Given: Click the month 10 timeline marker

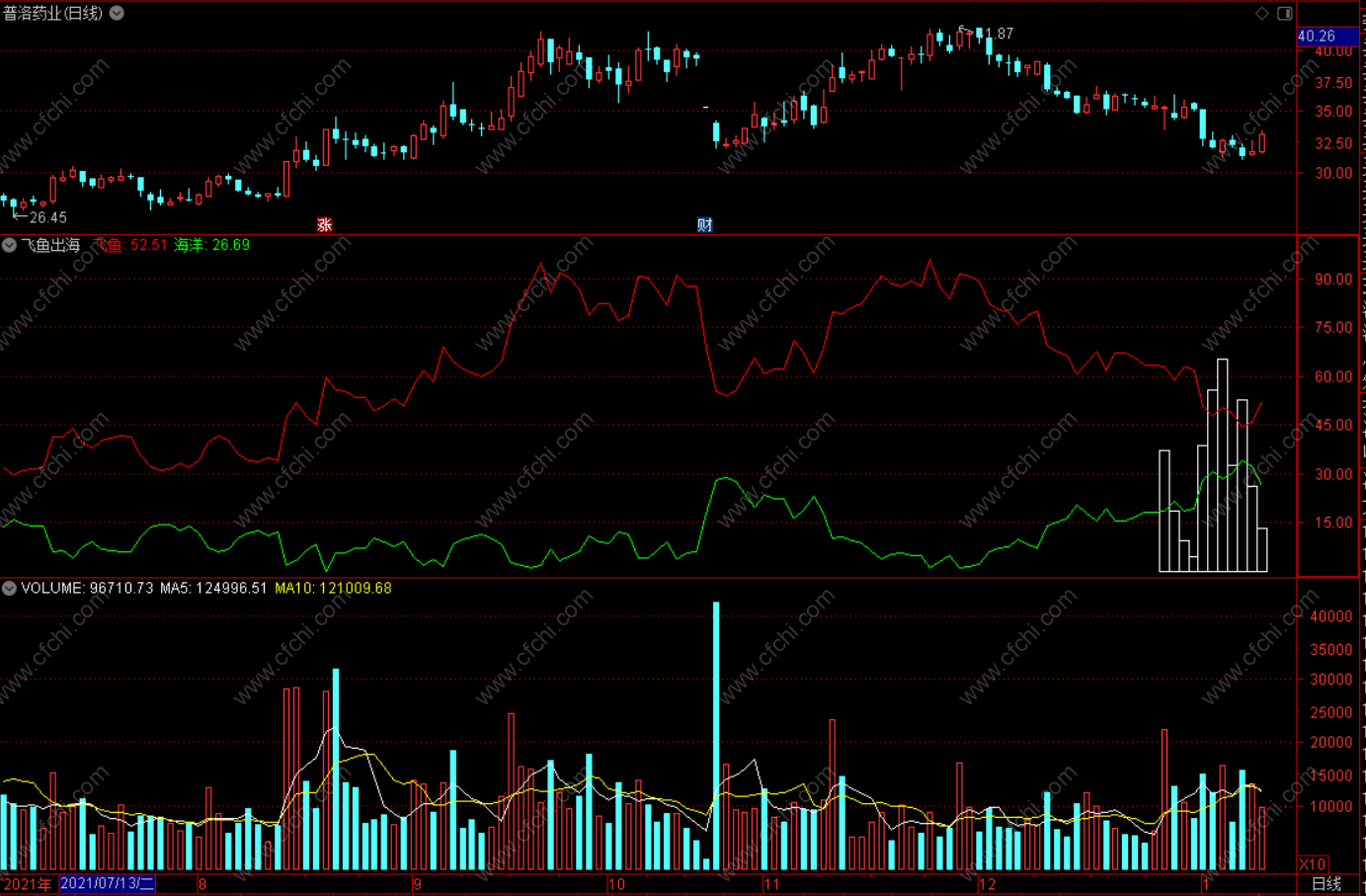Looking at the screenshot, I should click(616, 884).
